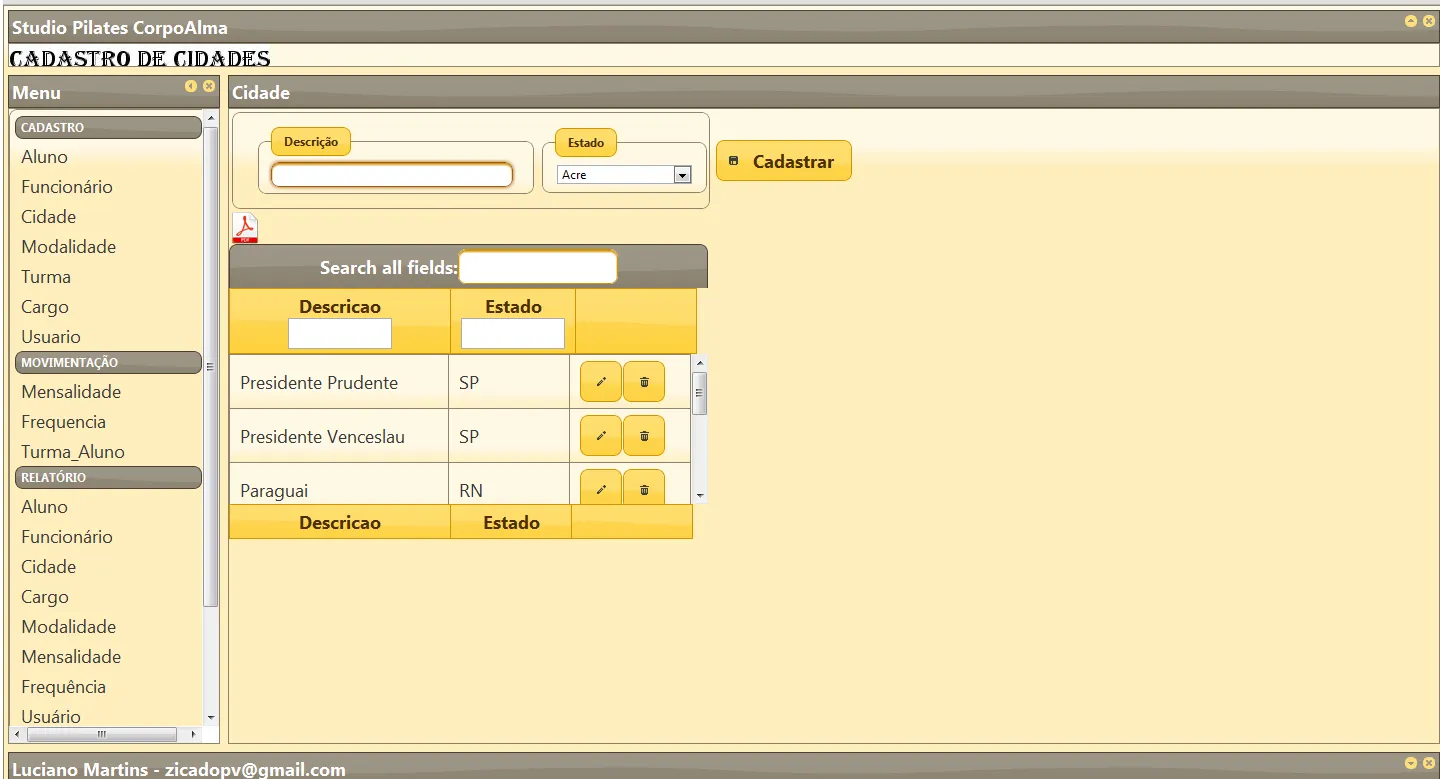Open the Turma_Aluno menu item

73,452
